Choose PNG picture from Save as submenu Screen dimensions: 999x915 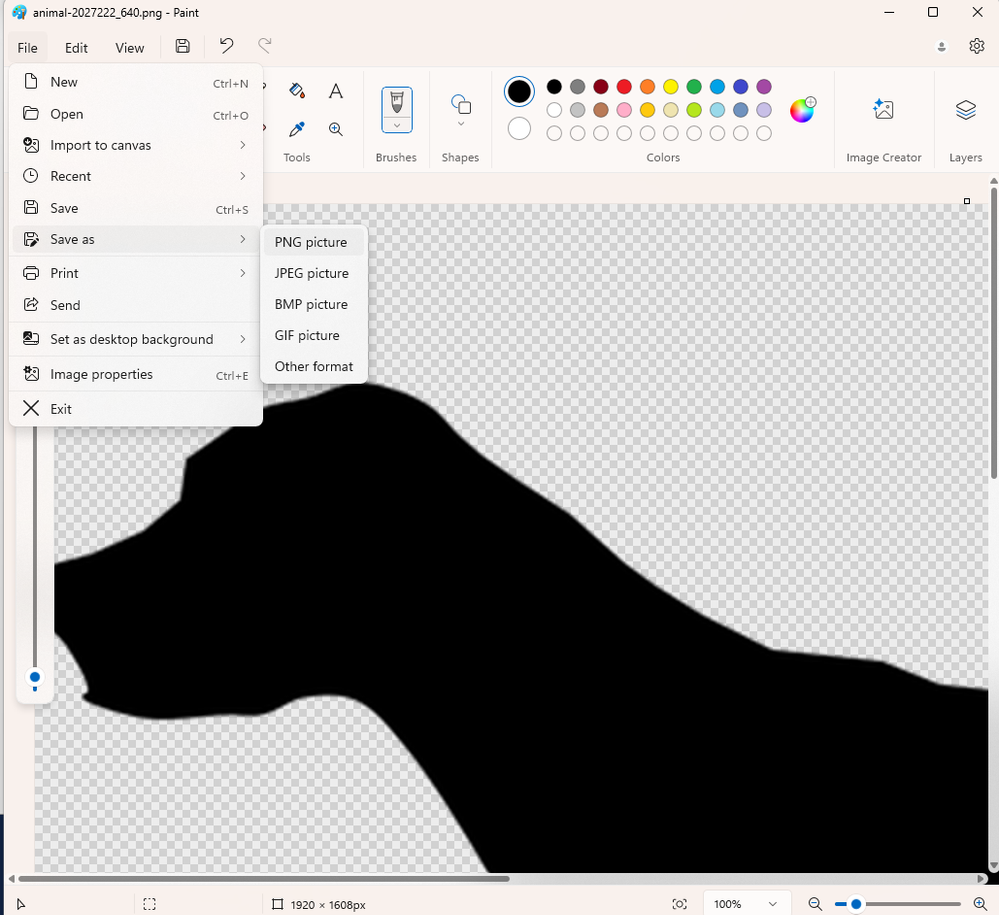pyautogui.click(x=311, y=242)
